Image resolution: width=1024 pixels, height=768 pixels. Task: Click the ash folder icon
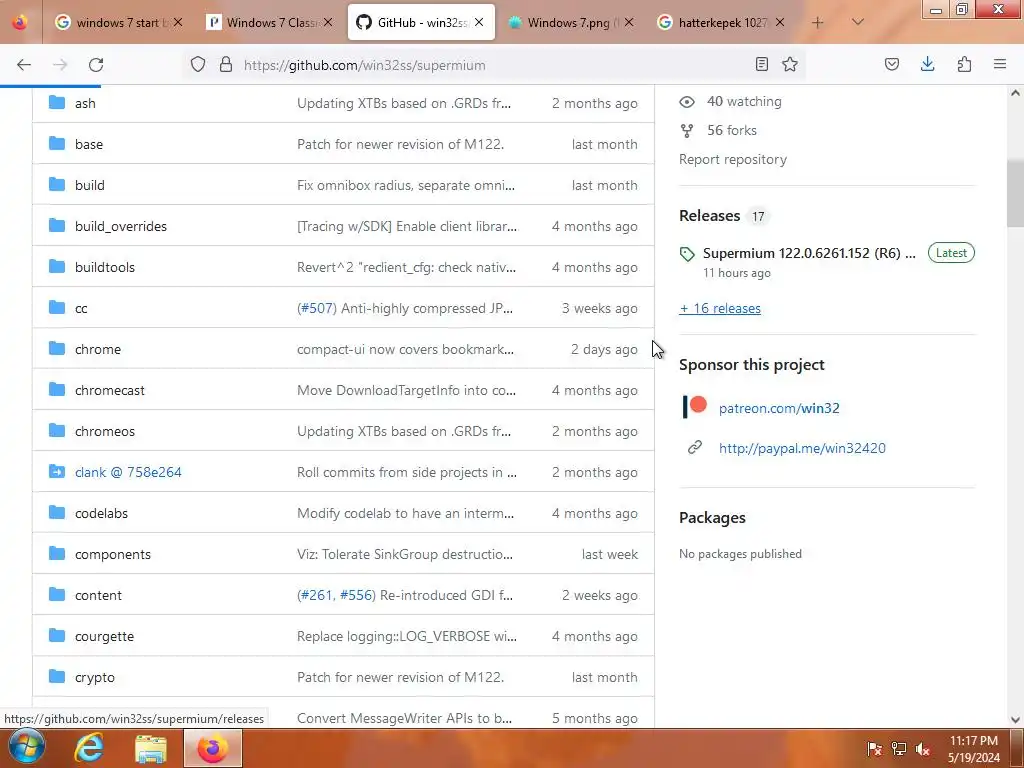click(x=57, y=103)
